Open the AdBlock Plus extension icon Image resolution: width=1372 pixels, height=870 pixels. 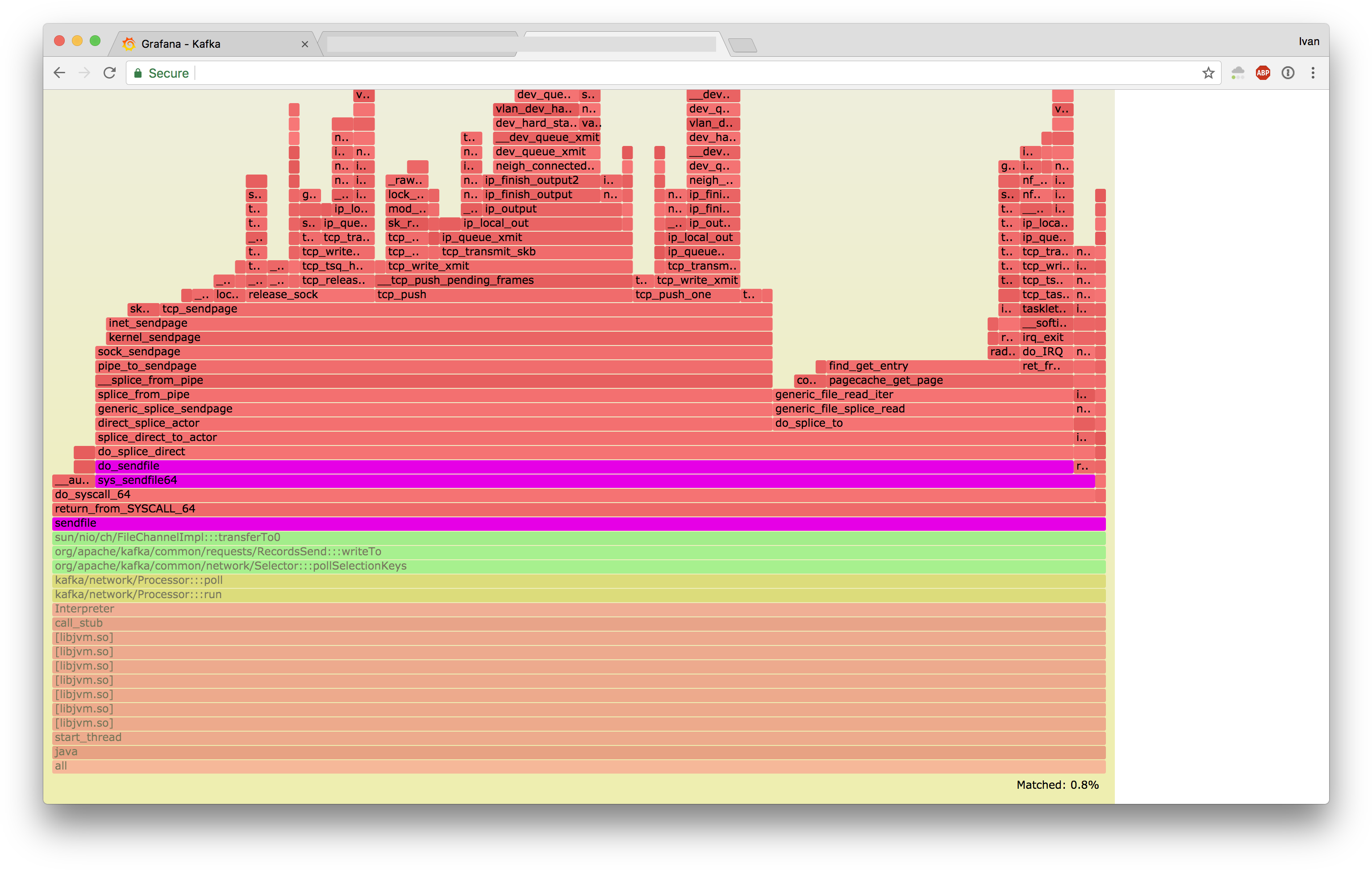point(1263,73)
